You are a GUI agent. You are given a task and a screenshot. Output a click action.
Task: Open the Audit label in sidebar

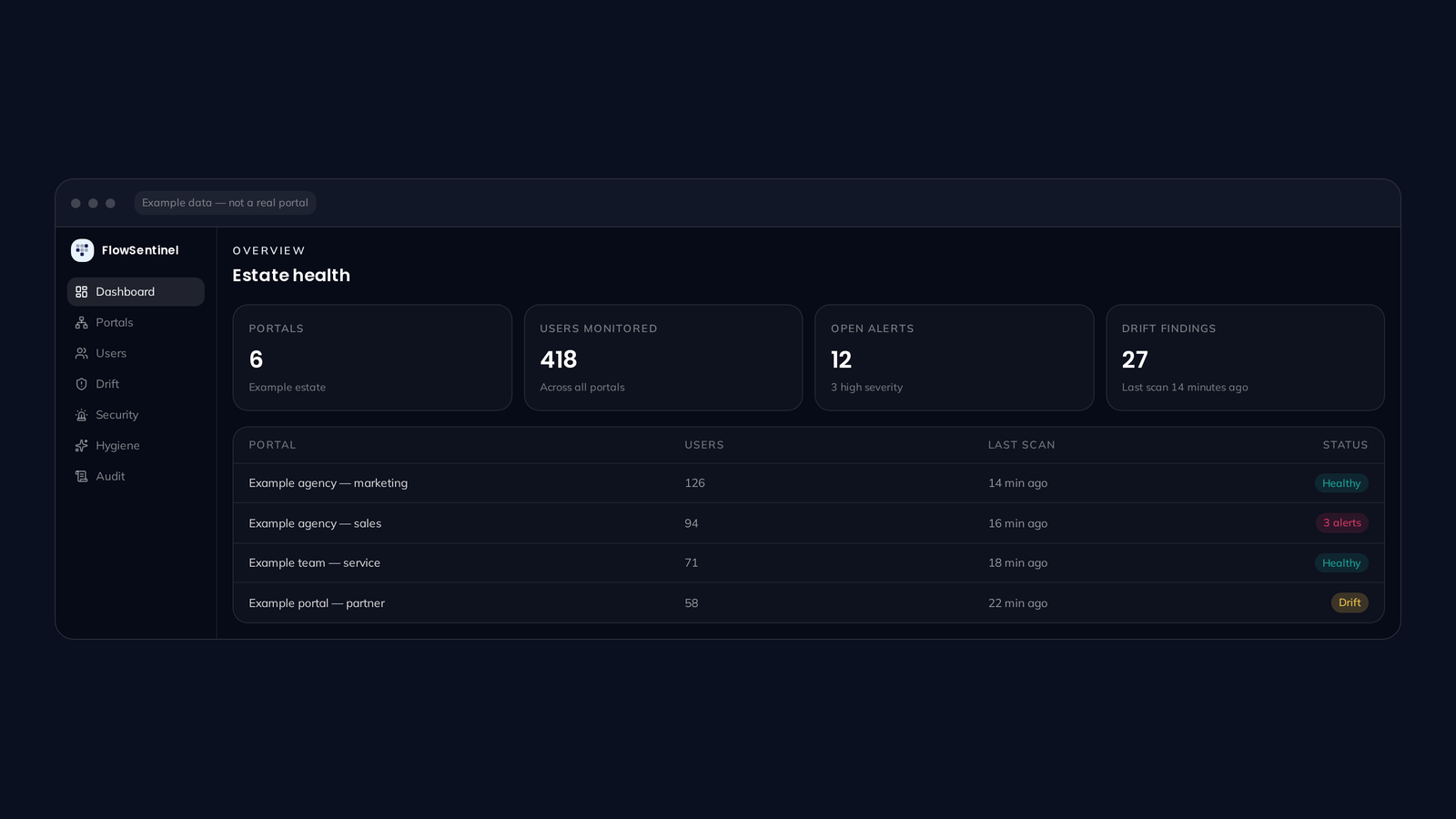110,477
